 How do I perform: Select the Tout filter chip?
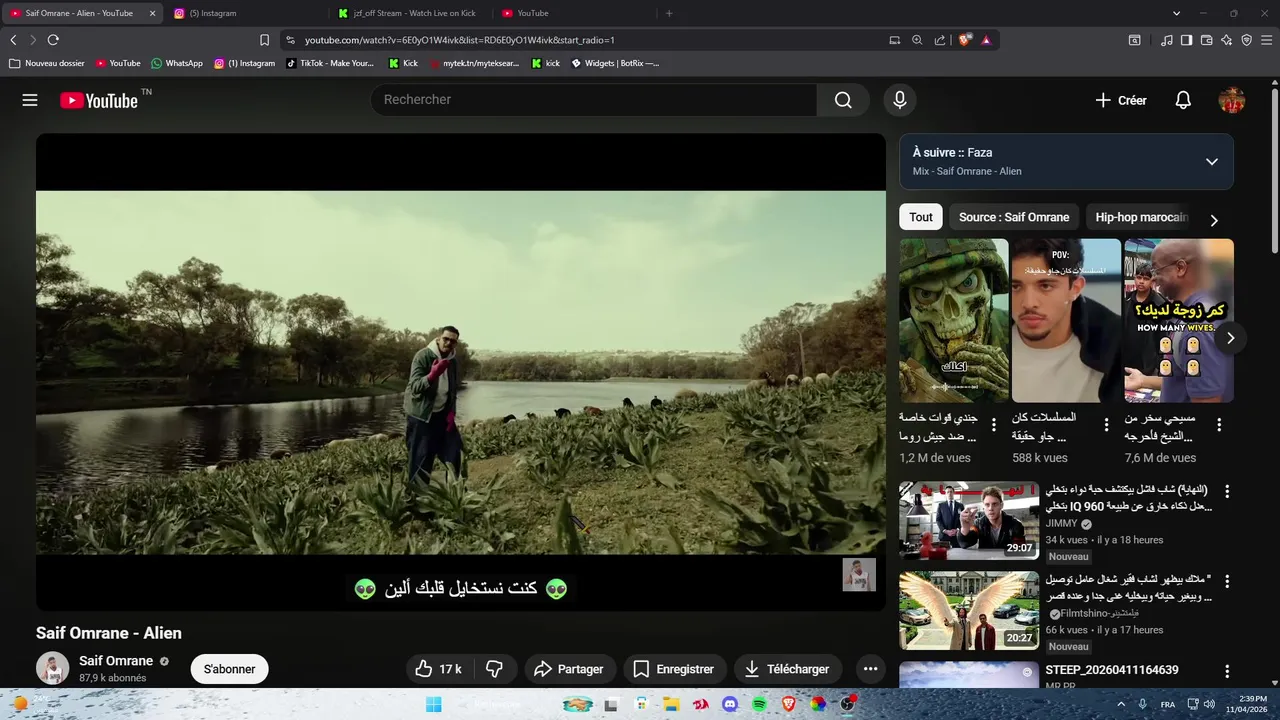(x=921, y=217)
